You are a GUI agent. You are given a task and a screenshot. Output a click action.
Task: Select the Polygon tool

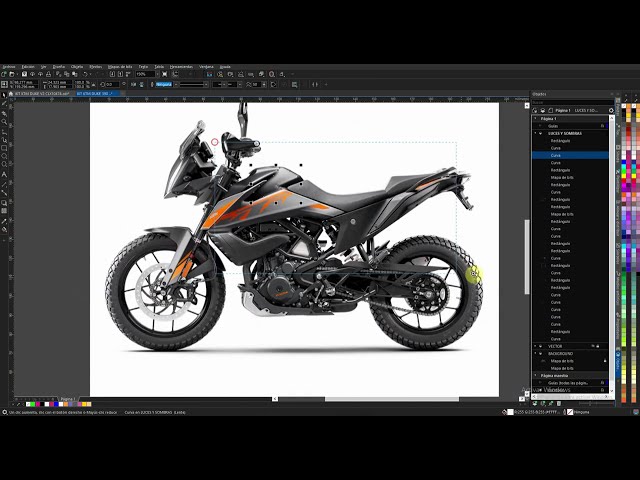(4, 164)
